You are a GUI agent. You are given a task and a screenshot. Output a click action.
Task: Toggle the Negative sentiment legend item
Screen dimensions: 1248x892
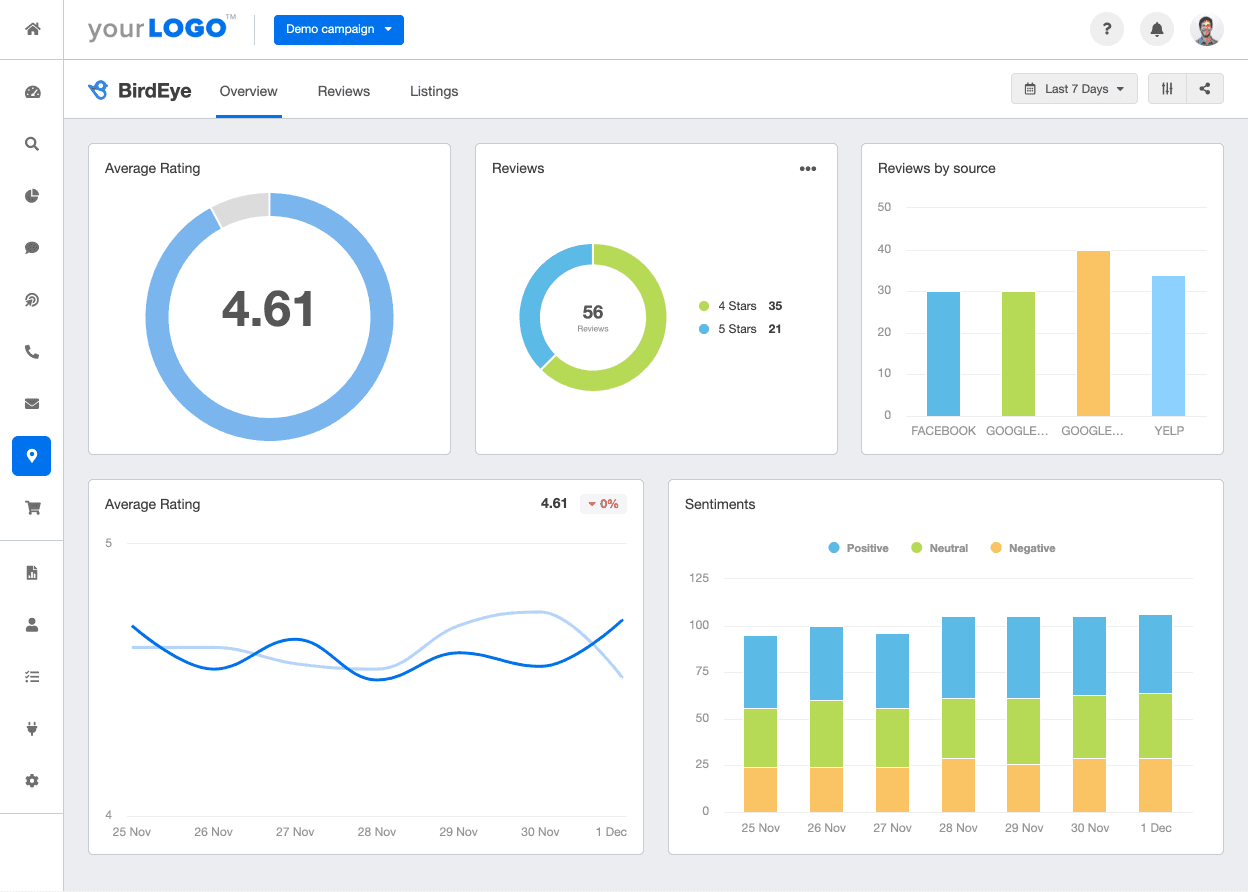(x=1022, y=548)
